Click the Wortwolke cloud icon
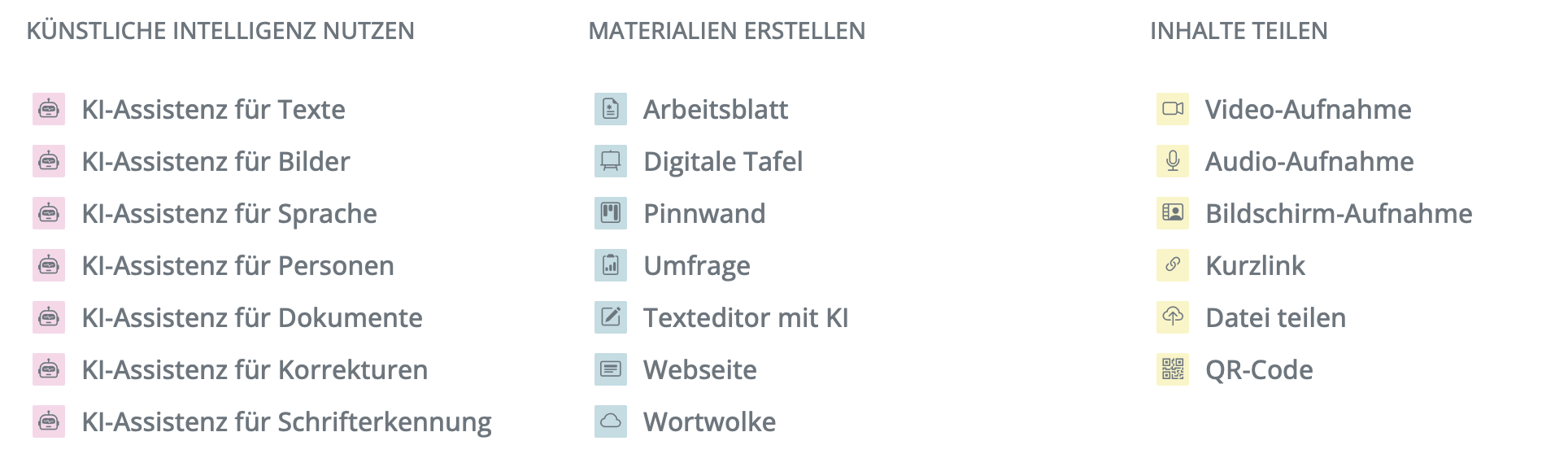 click(611, 421)
